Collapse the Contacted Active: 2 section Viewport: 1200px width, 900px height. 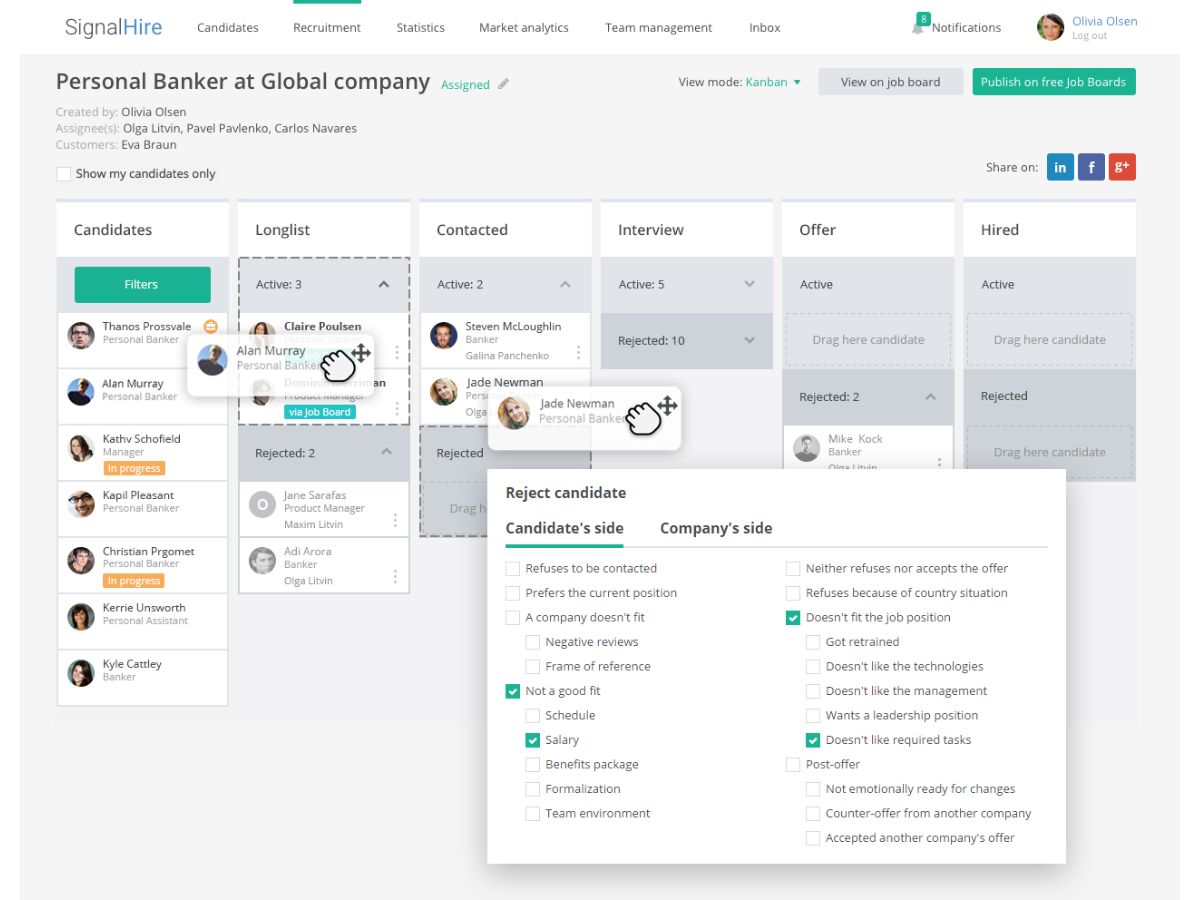[565, 285]
